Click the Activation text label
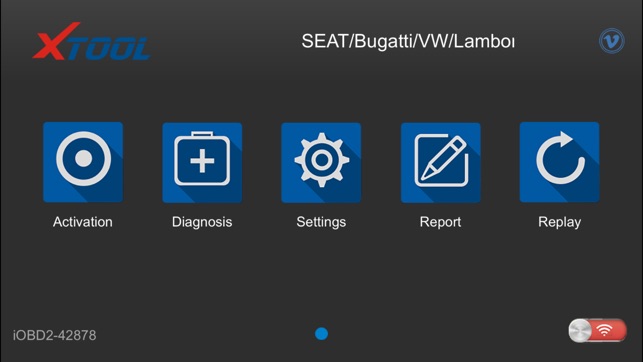Image resolution: width=643 pixels, height=362 pixels. (x=82, y=222)
